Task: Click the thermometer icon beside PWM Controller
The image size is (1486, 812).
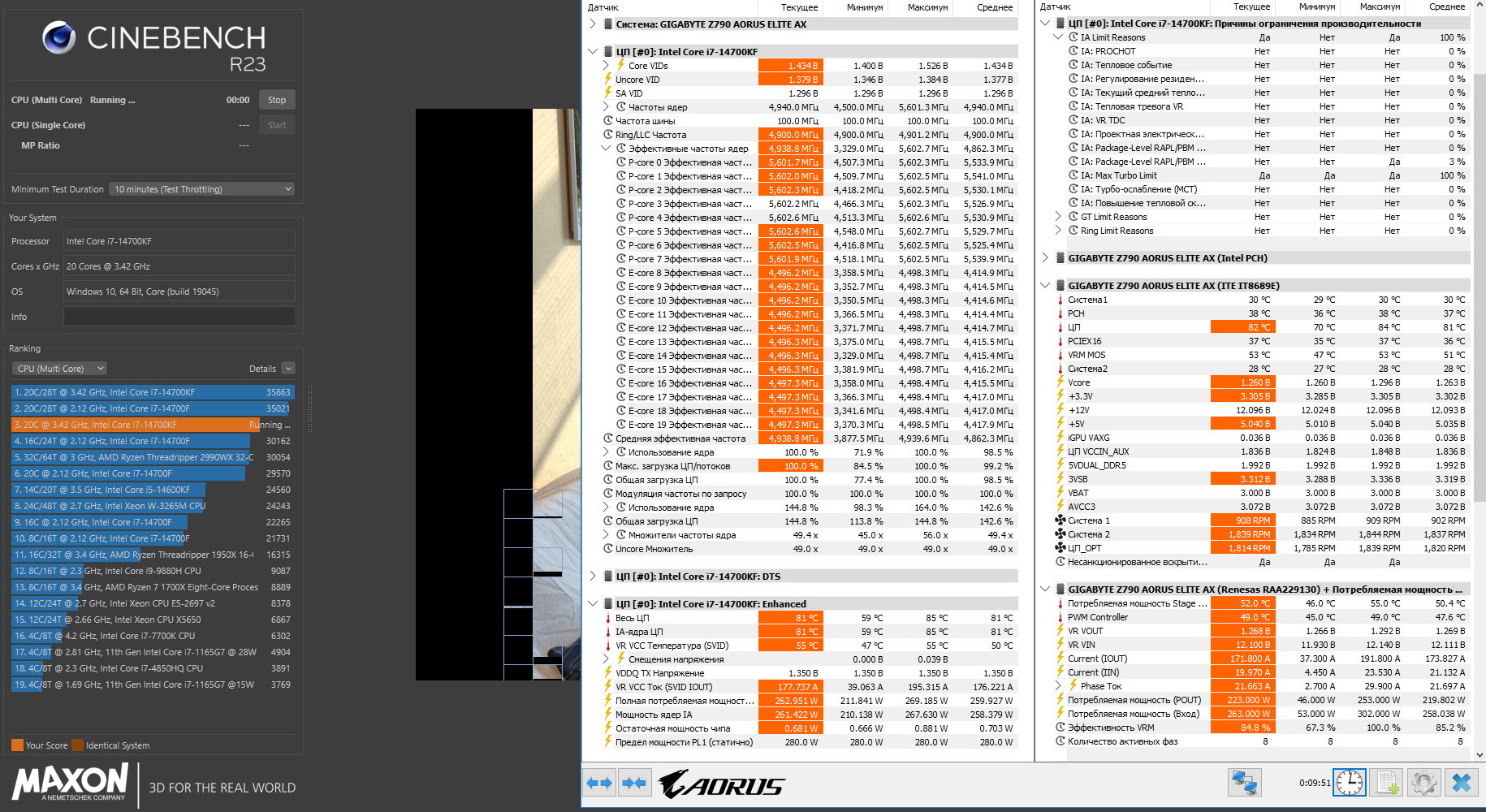Action: (1060, 617)
